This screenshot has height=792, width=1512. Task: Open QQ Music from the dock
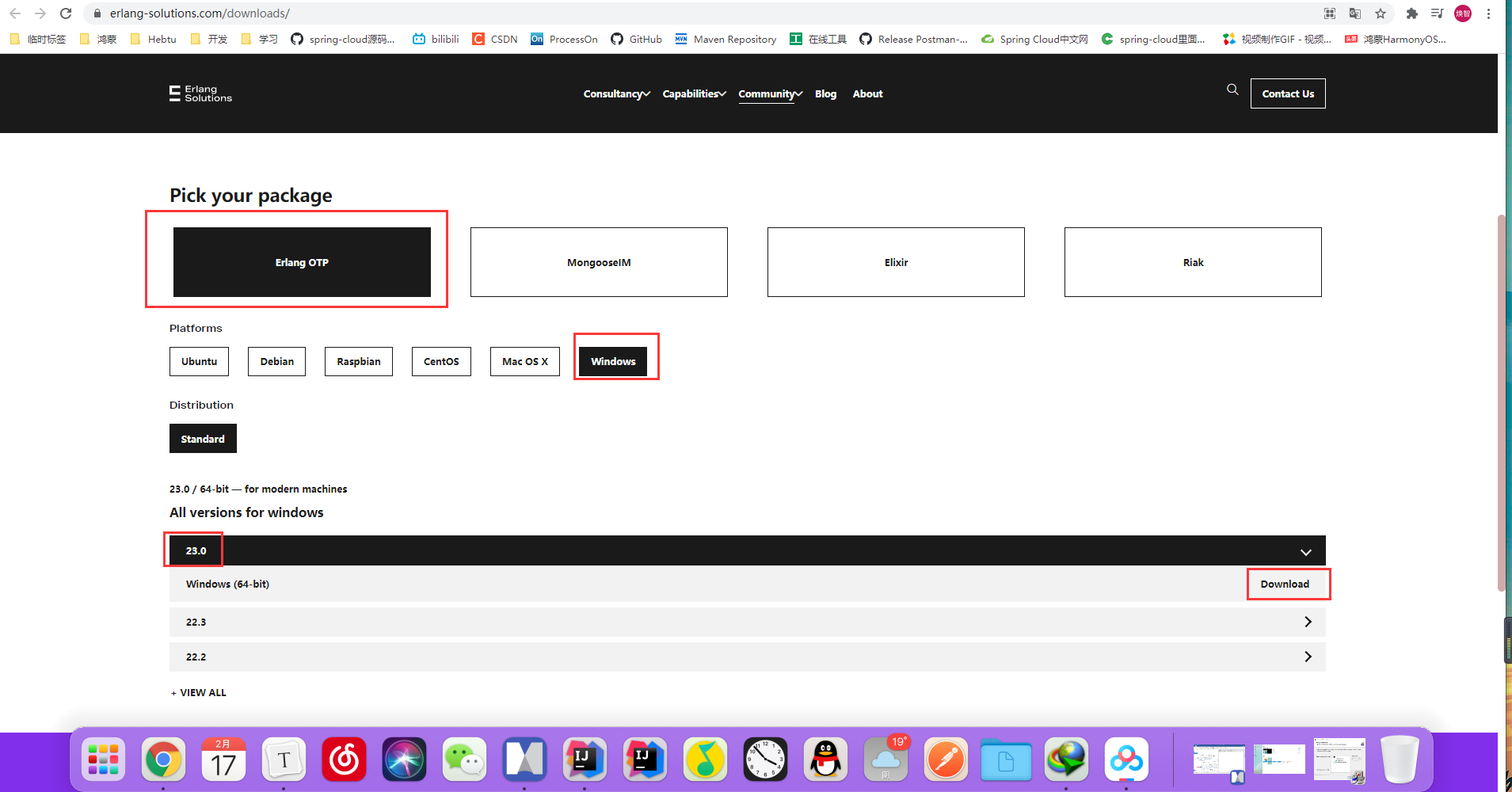point(705,760)
